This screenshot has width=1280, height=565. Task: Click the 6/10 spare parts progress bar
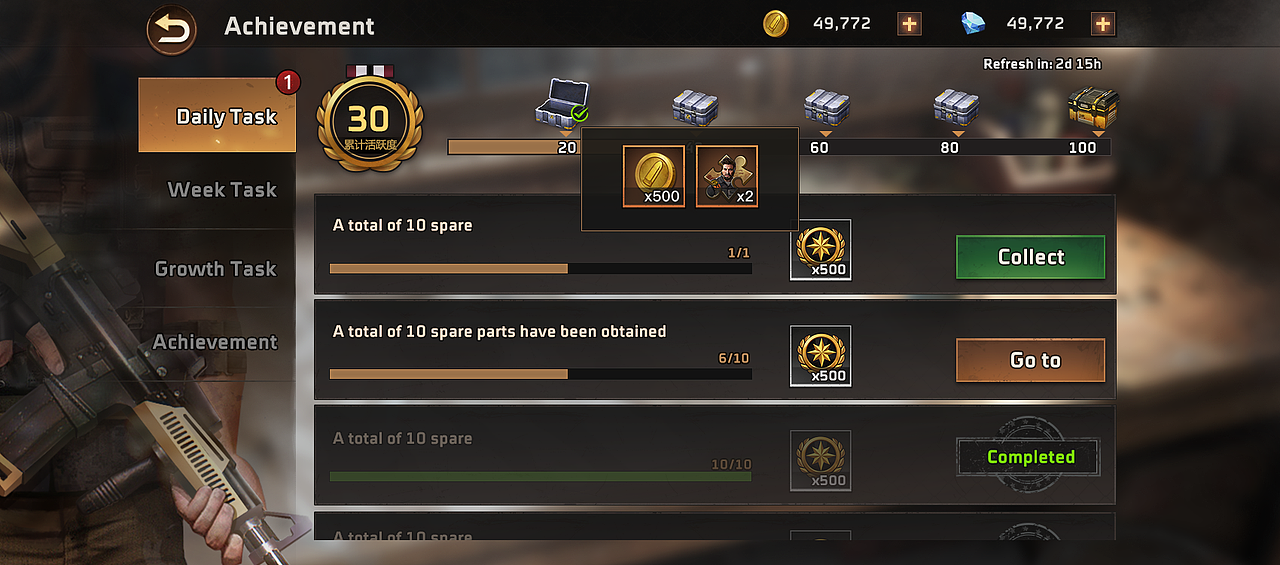click(x=540, y=374)
